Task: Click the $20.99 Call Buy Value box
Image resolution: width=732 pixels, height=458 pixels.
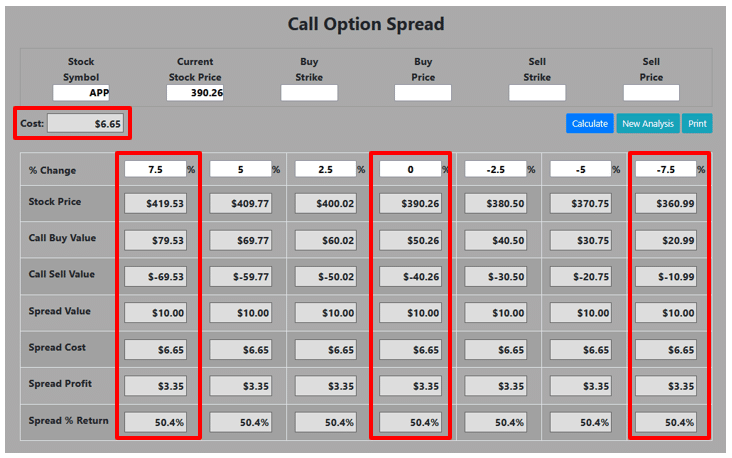Action: click(x=666, y=240)
